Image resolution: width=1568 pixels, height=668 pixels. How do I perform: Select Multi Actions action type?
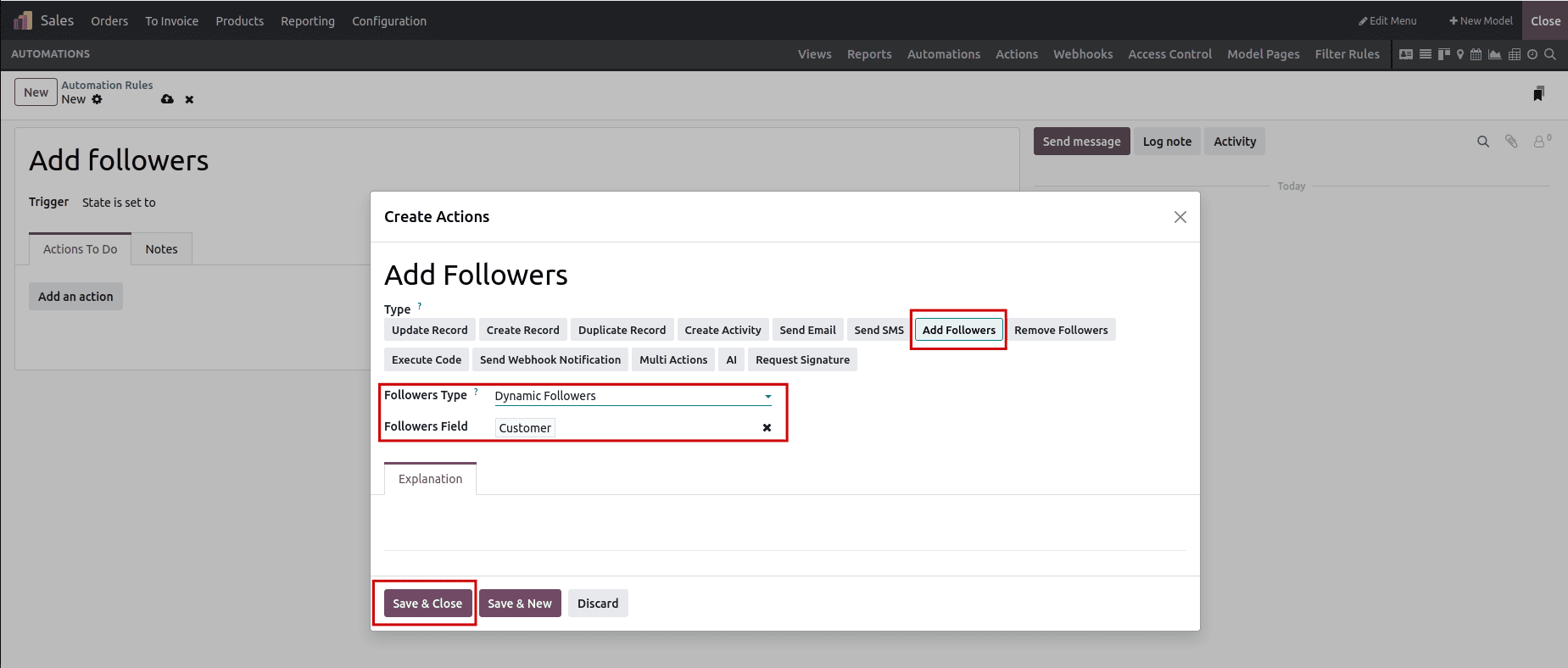pos(673,359)
